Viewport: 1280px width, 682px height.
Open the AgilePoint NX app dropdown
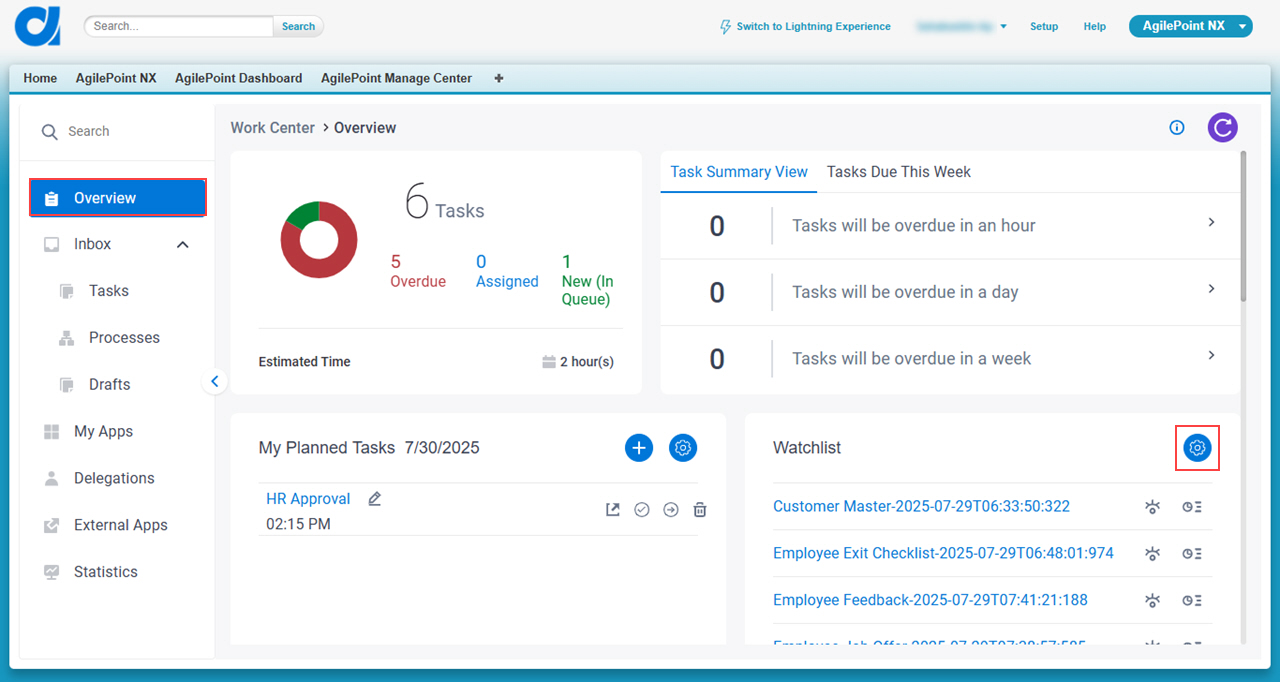(x=1191, y=26)
